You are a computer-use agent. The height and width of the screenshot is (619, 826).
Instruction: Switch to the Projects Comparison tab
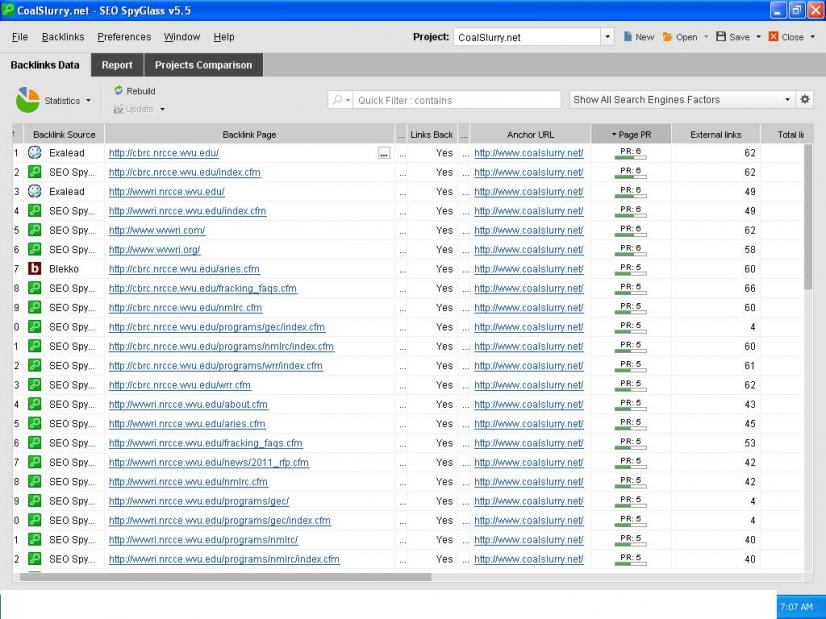coord(203,65)
